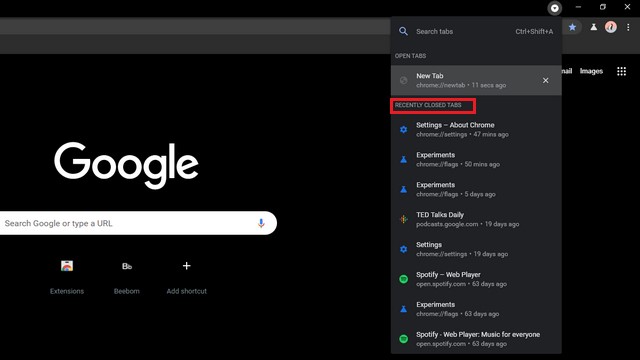Click the Search tabs field

coord(476,31)
